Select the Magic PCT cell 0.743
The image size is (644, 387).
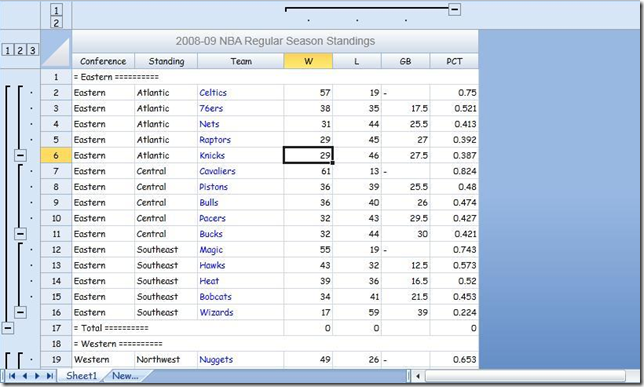click(x=454, y=249)
